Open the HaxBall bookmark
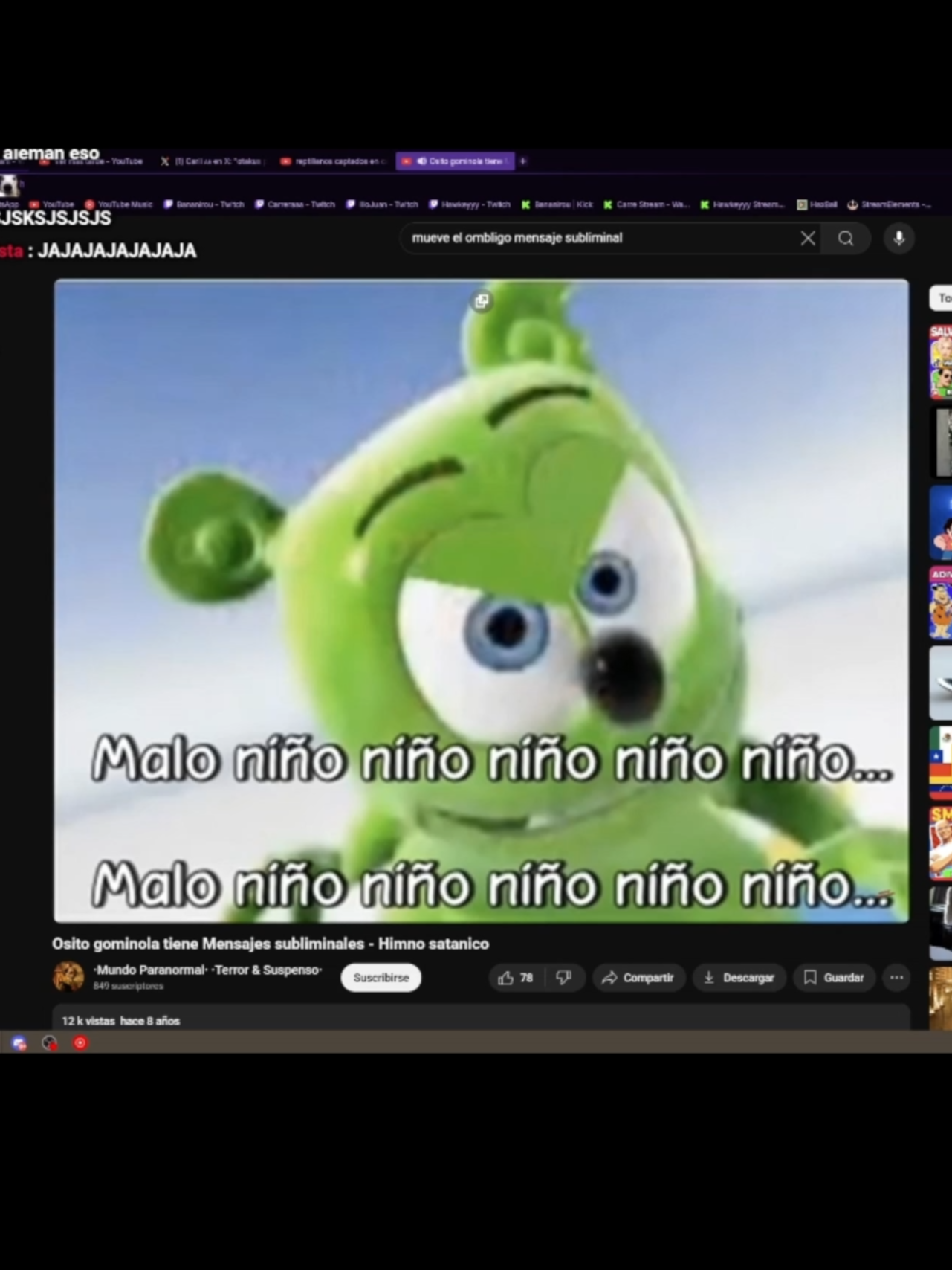952x1270 pixels. [817, 204]
